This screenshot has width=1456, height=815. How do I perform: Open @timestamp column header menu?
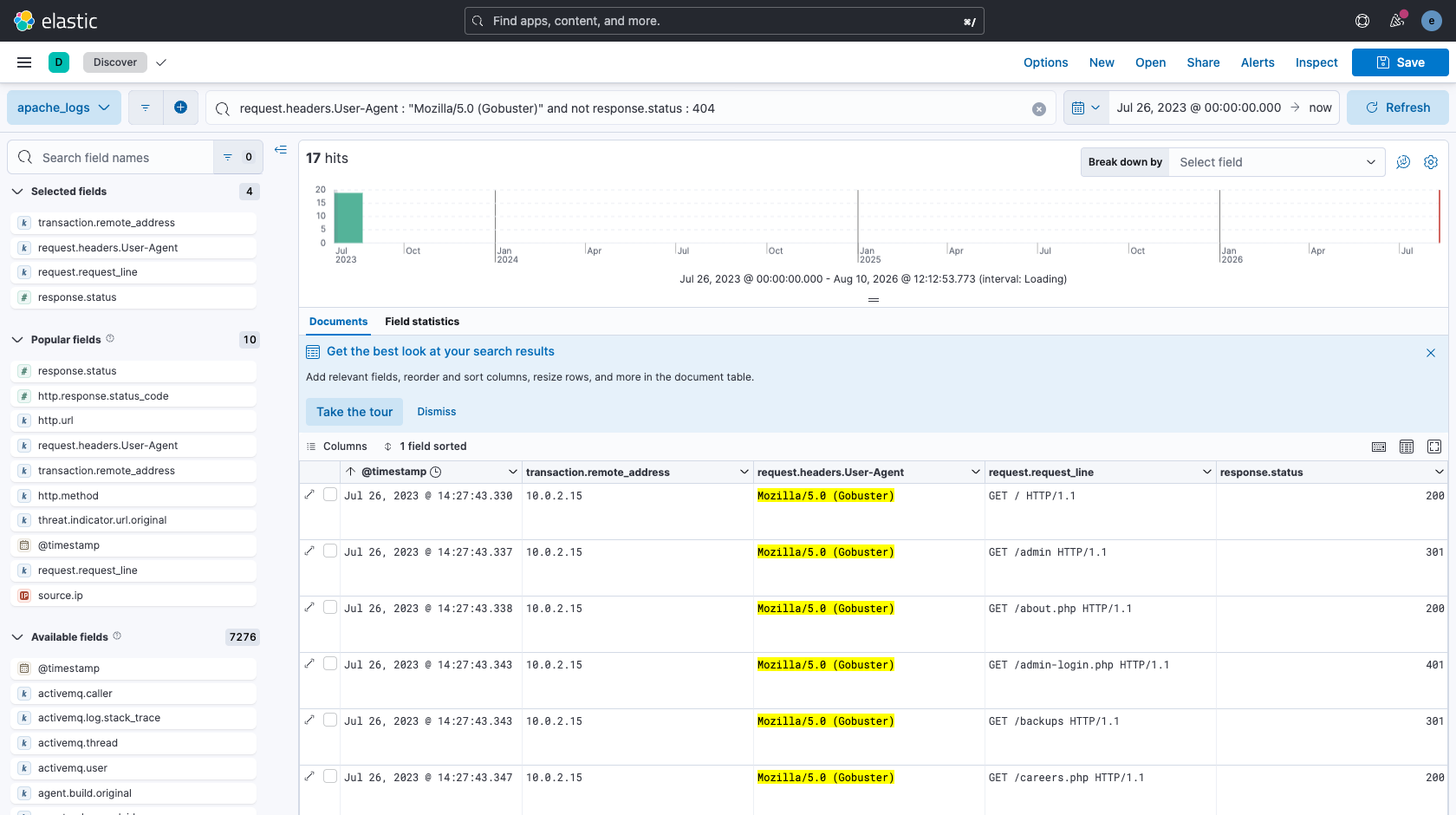point(512,472)
